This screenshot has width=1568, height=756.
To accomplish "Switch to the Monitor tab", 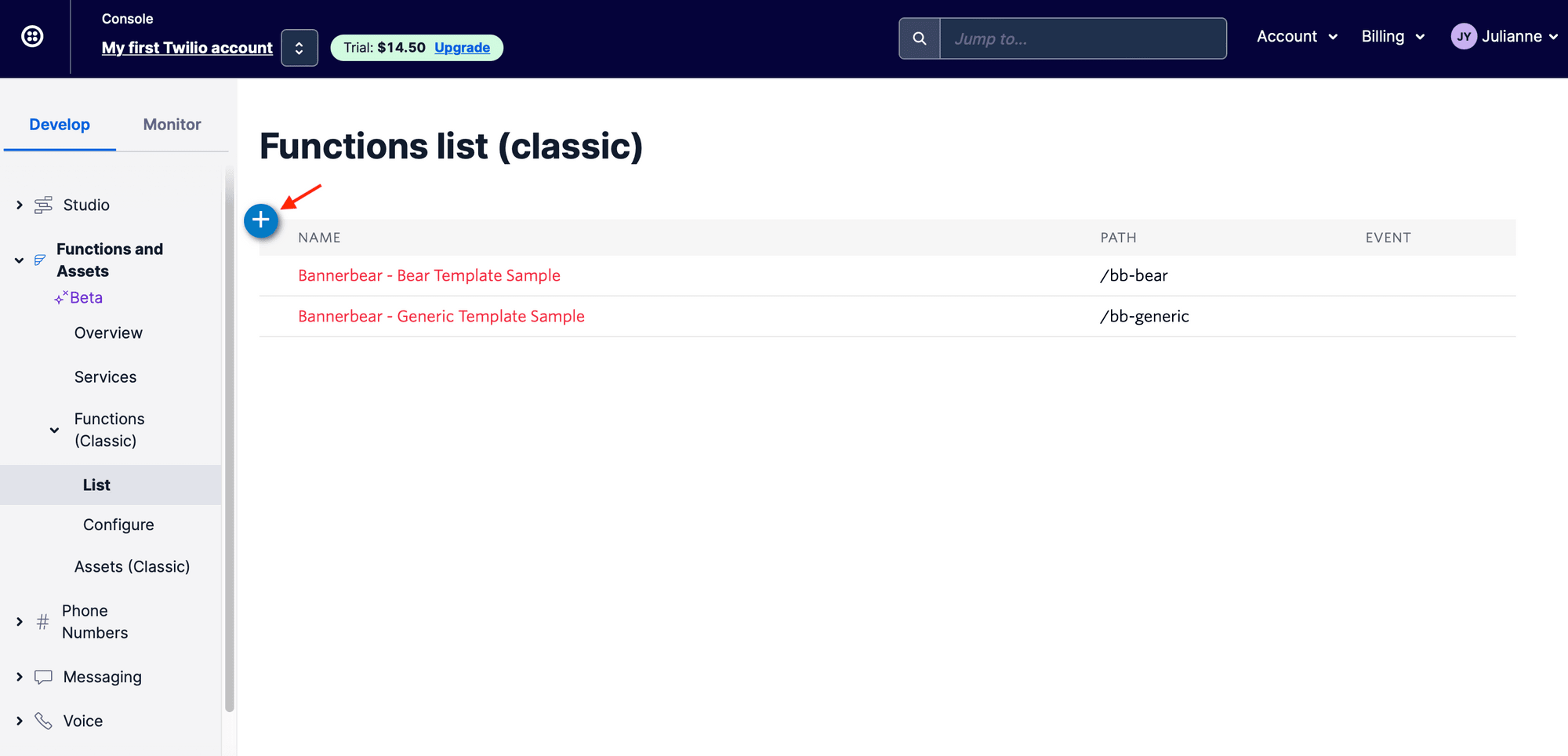I will (172, 125).
